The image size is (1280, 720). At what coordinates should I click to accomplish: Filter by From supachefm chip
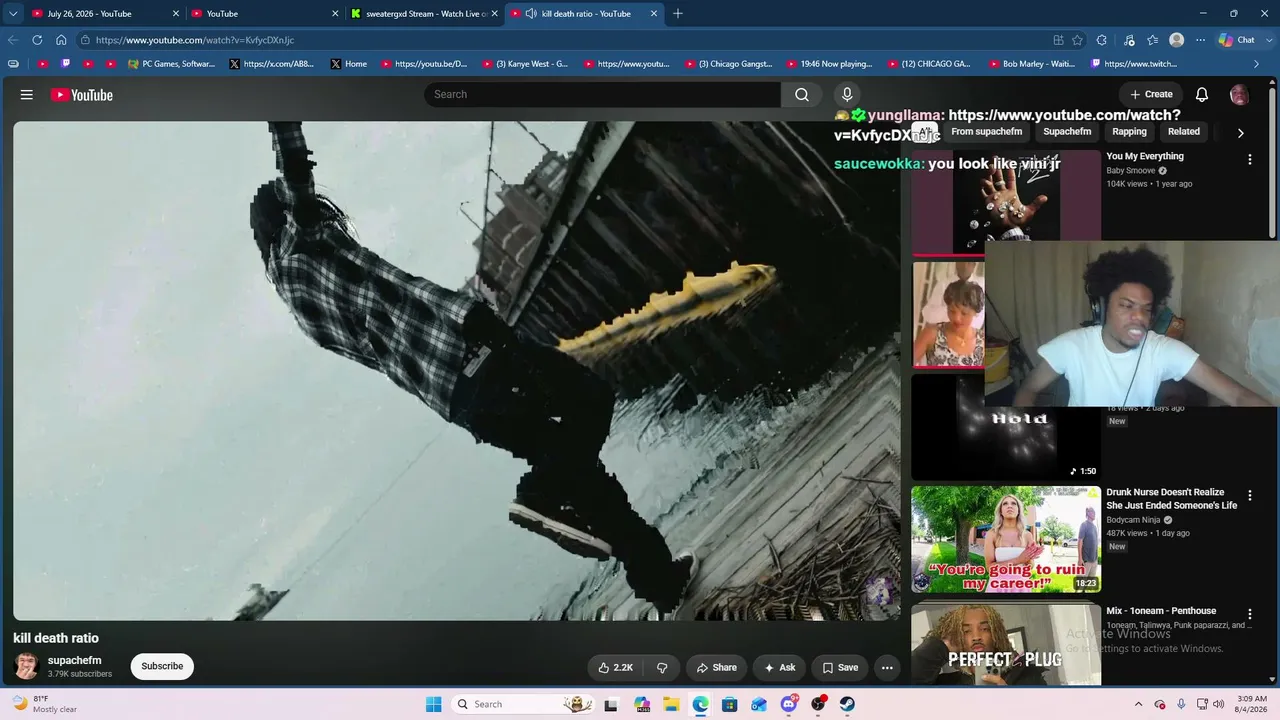pyautogui.click(x=987, y=132)
